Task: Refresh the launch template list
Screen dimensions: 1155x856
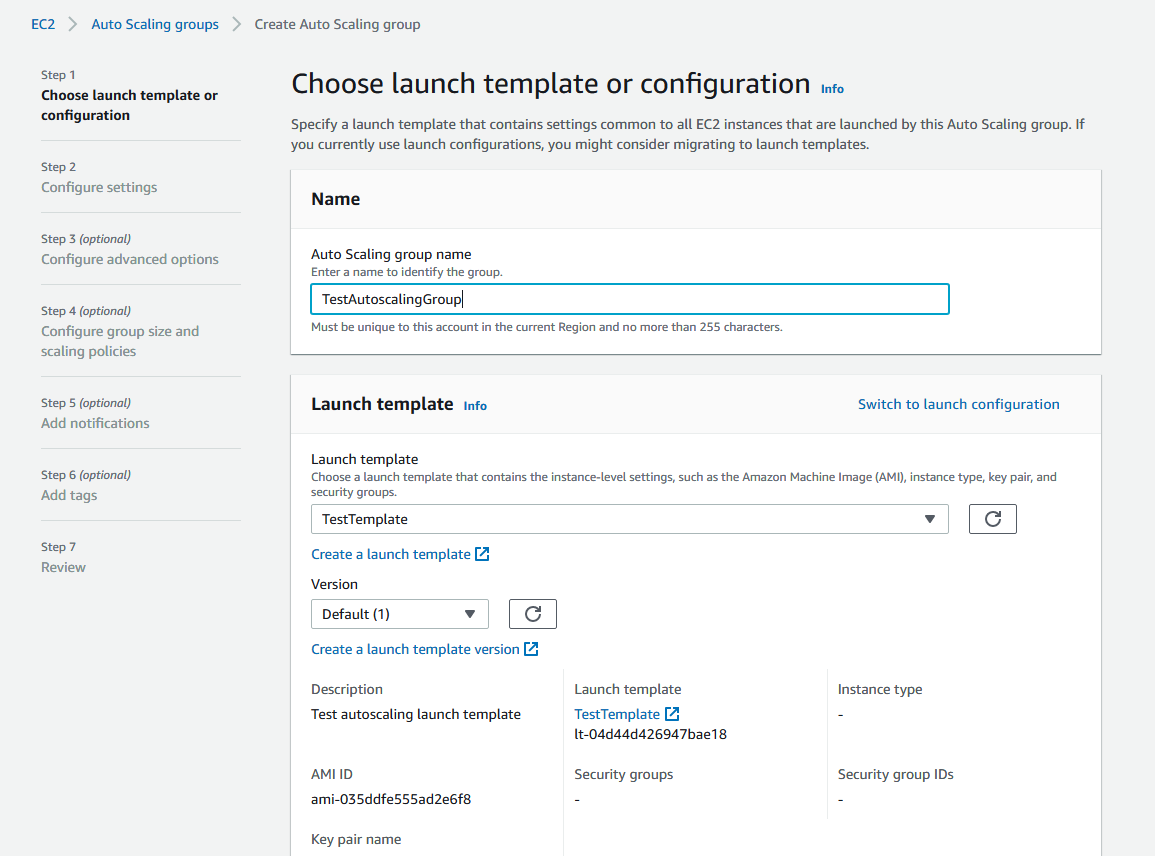Action: (x=992, y=519)
